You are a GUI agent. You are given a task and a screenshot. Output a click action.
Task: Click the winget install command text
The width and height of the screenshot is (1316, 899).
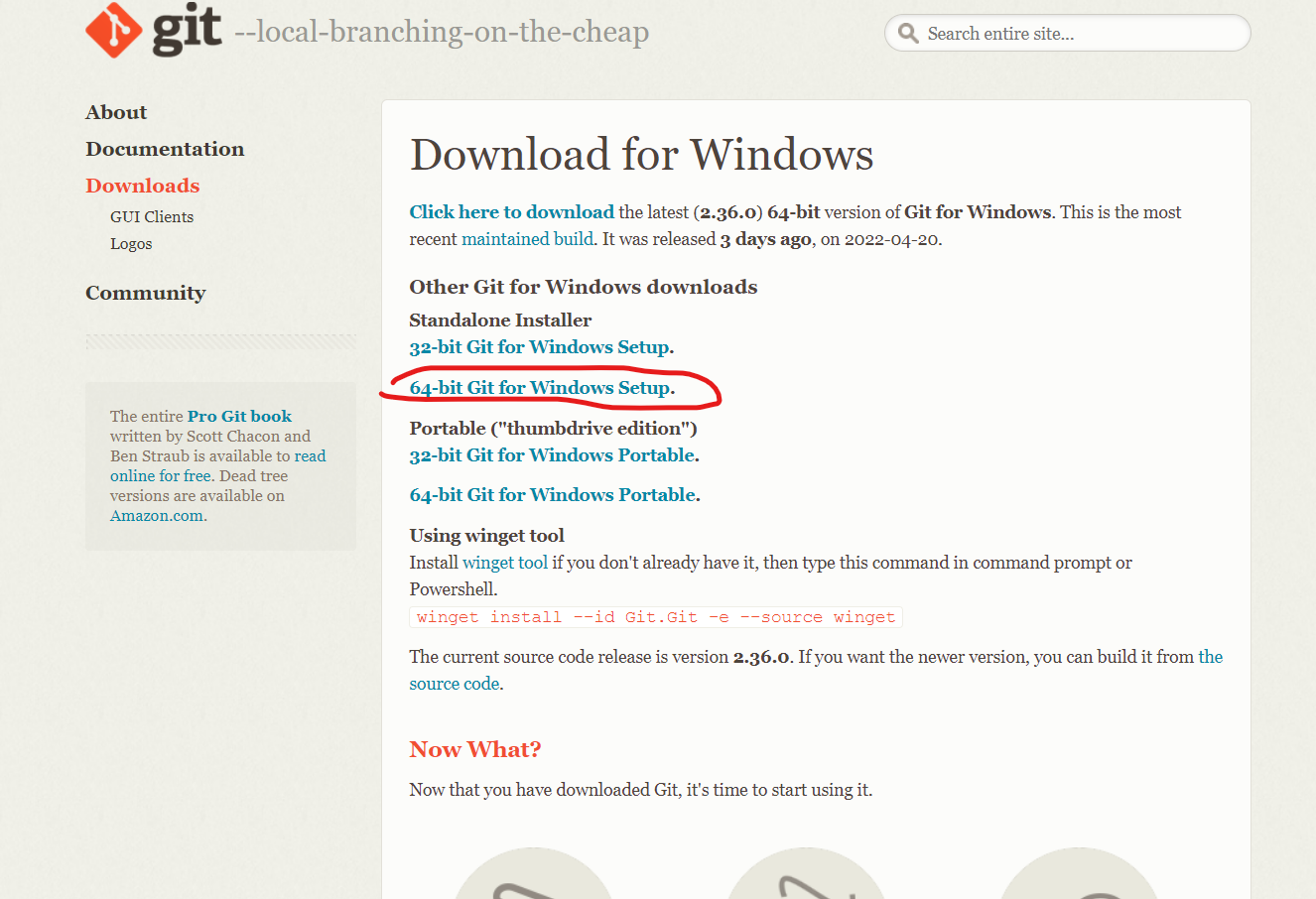[x=656, y=617]
